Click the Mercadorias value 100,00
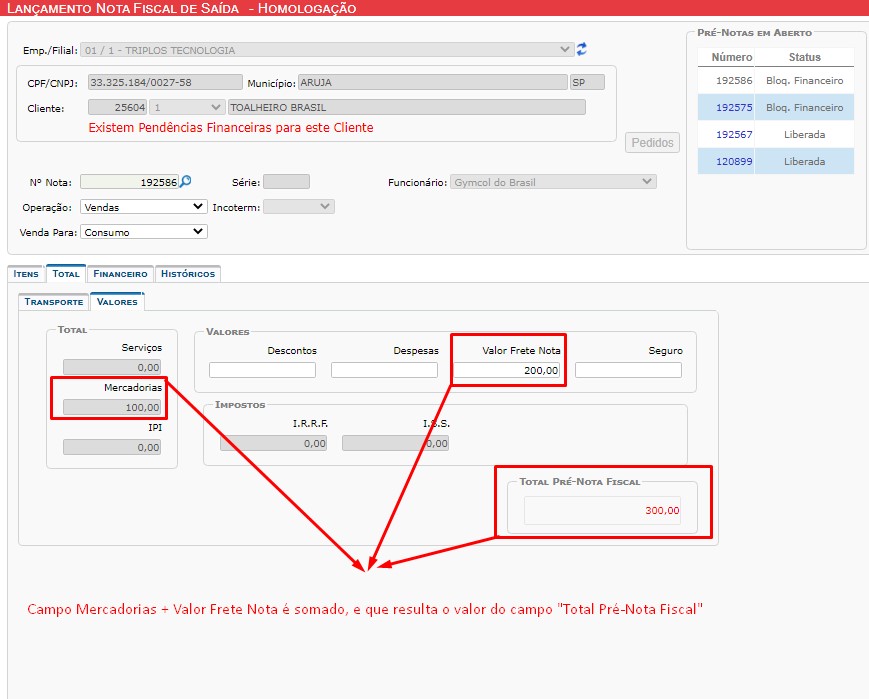 112,407
